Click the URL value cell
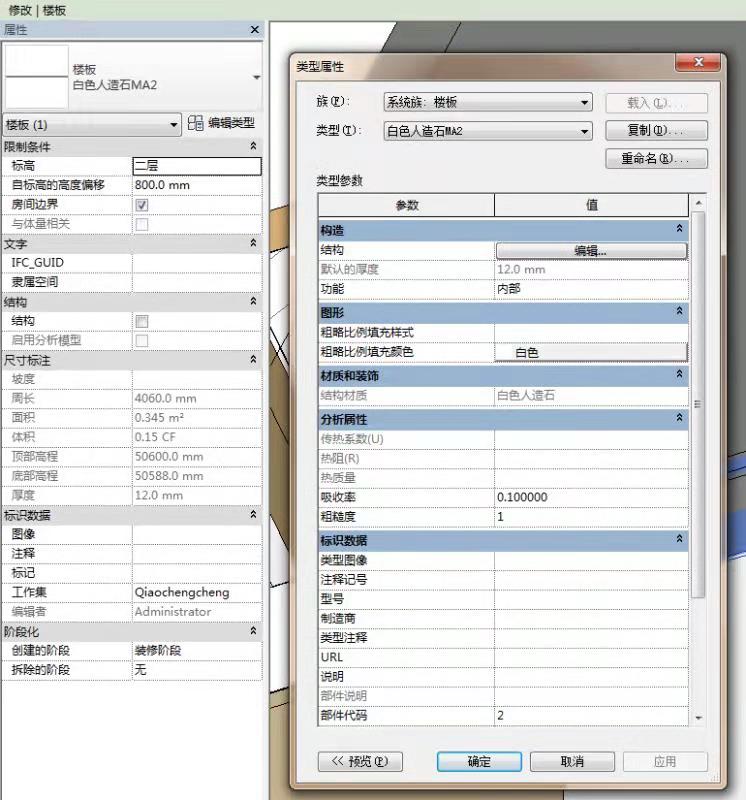746x800 pixels. (591, 657)
